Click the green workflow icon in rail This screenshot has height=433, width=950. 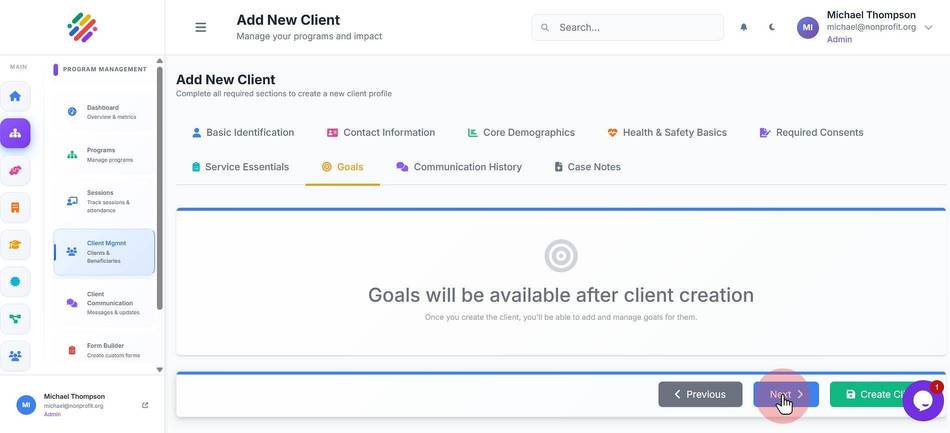tap(15, 319)
